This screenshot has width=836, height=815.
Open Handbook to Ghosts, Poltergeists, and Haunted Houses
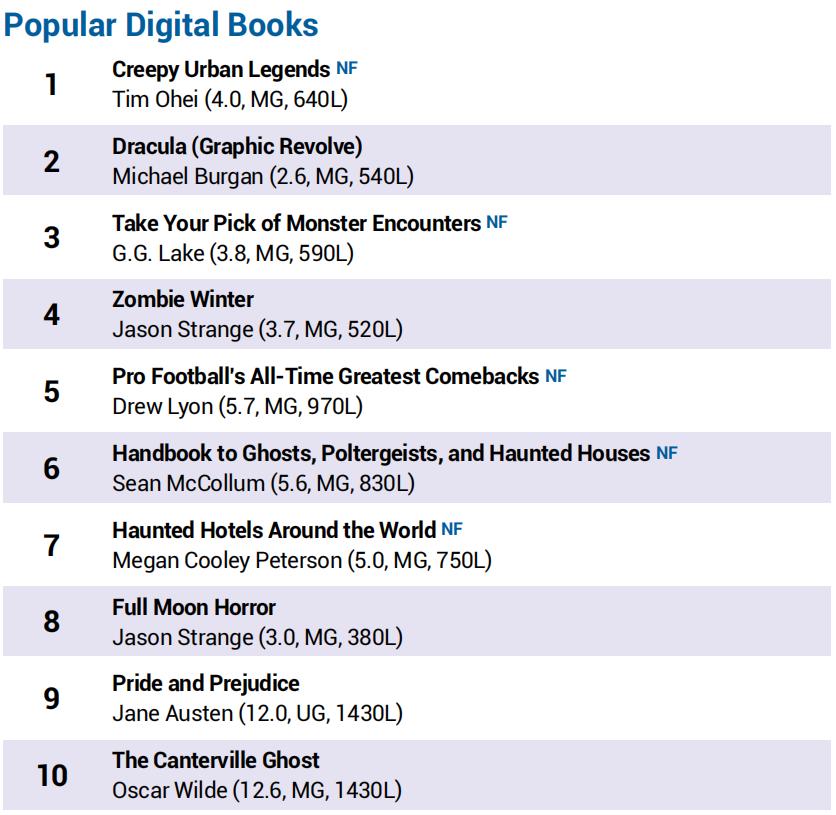(380, 454)
